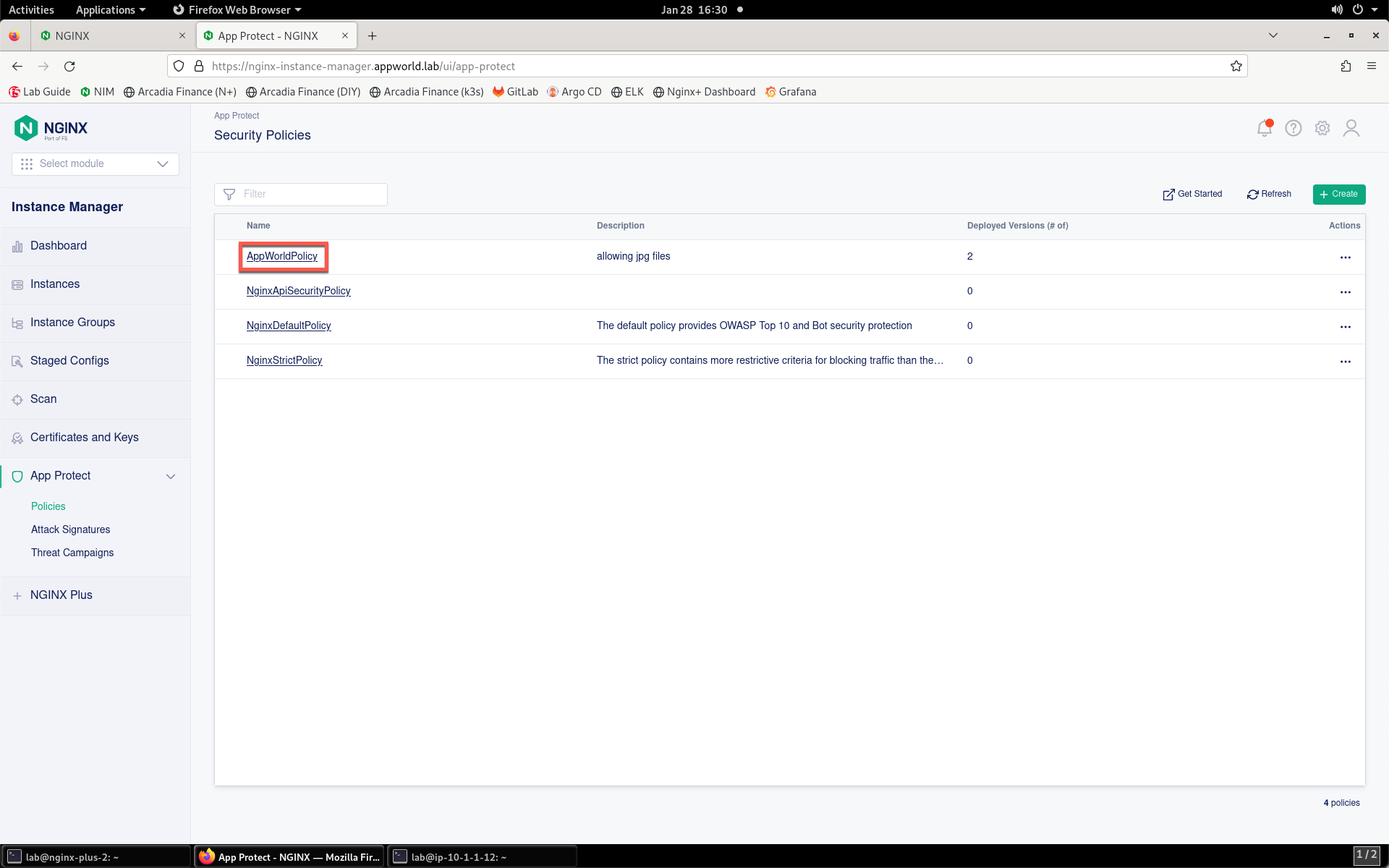Open Firefox Web Browser app menu
Image resolution: width=1389 pixels, height=868 pixels.
[x=237, y=9]
